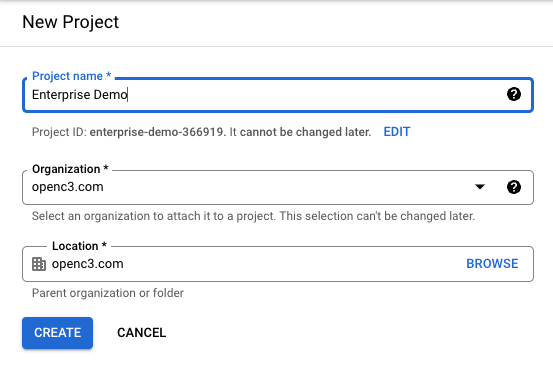Viewport: 553px width, 373px height.
Task: Click the Project name field label
Action: coord(71,76)
